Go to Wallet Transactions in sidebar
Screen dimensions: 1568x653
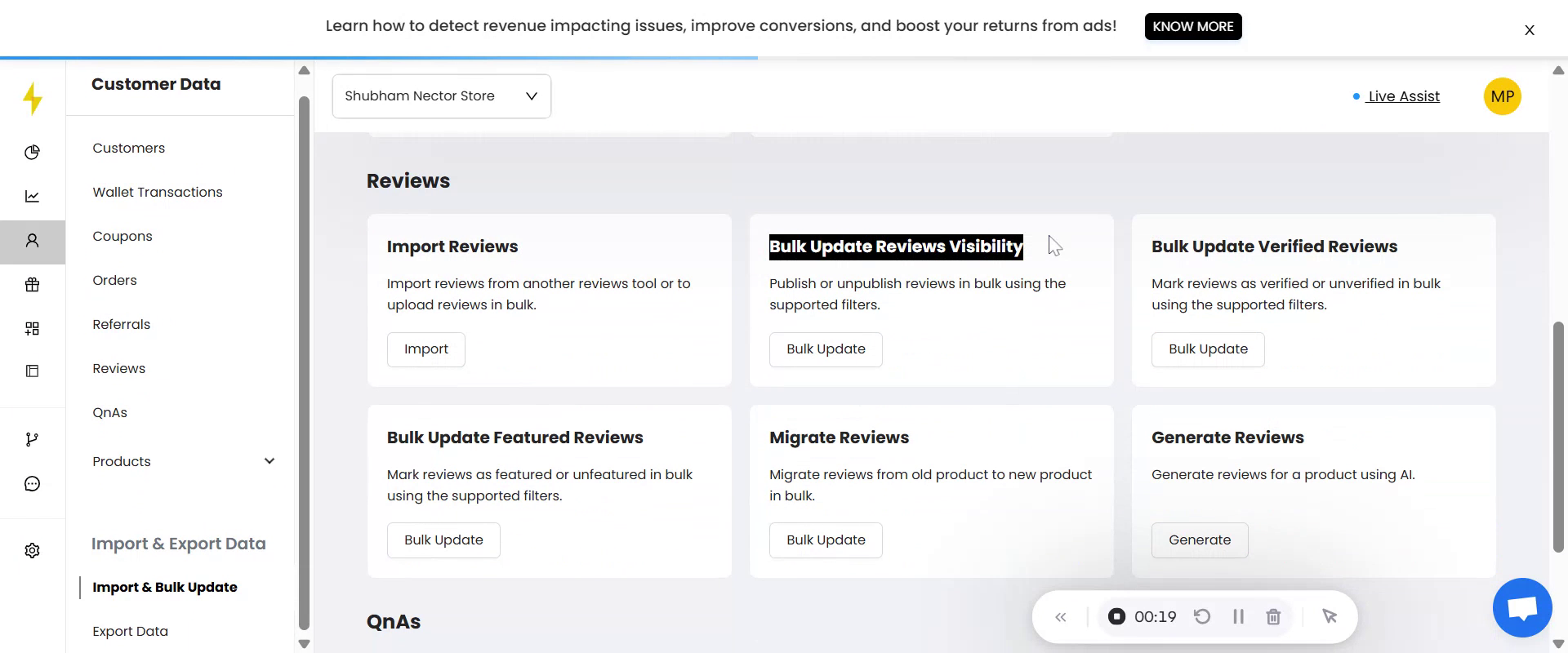coord(158,193)
